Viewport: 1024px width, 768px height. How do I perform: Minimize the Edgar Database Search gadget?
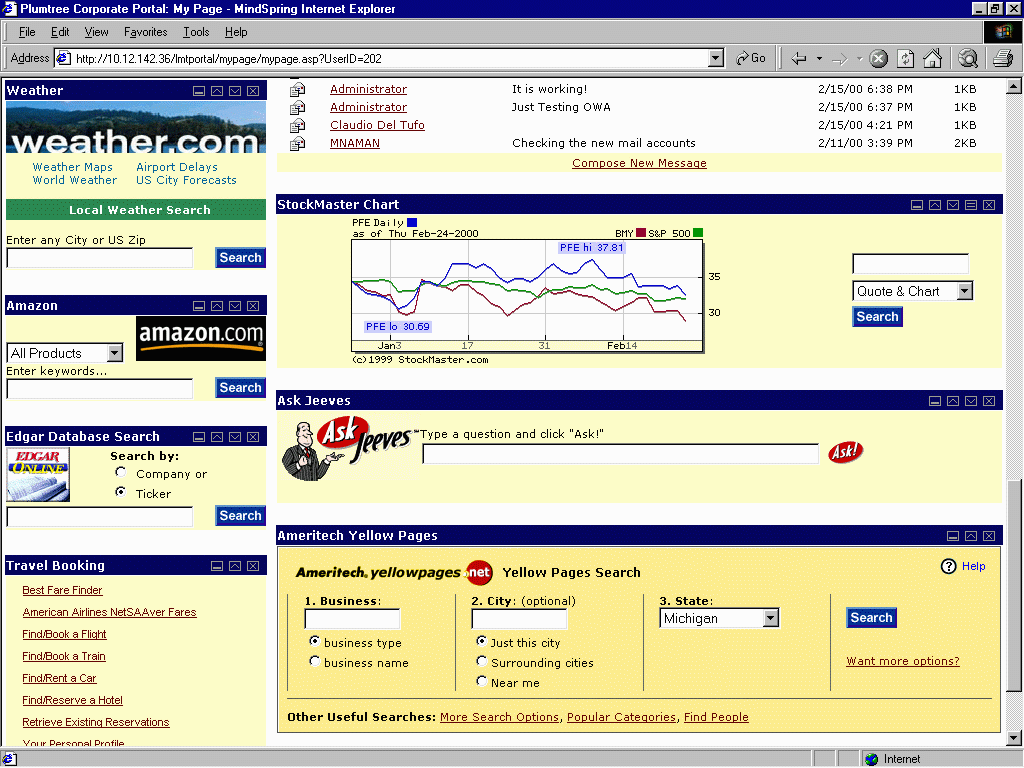(x=199, y=437)
